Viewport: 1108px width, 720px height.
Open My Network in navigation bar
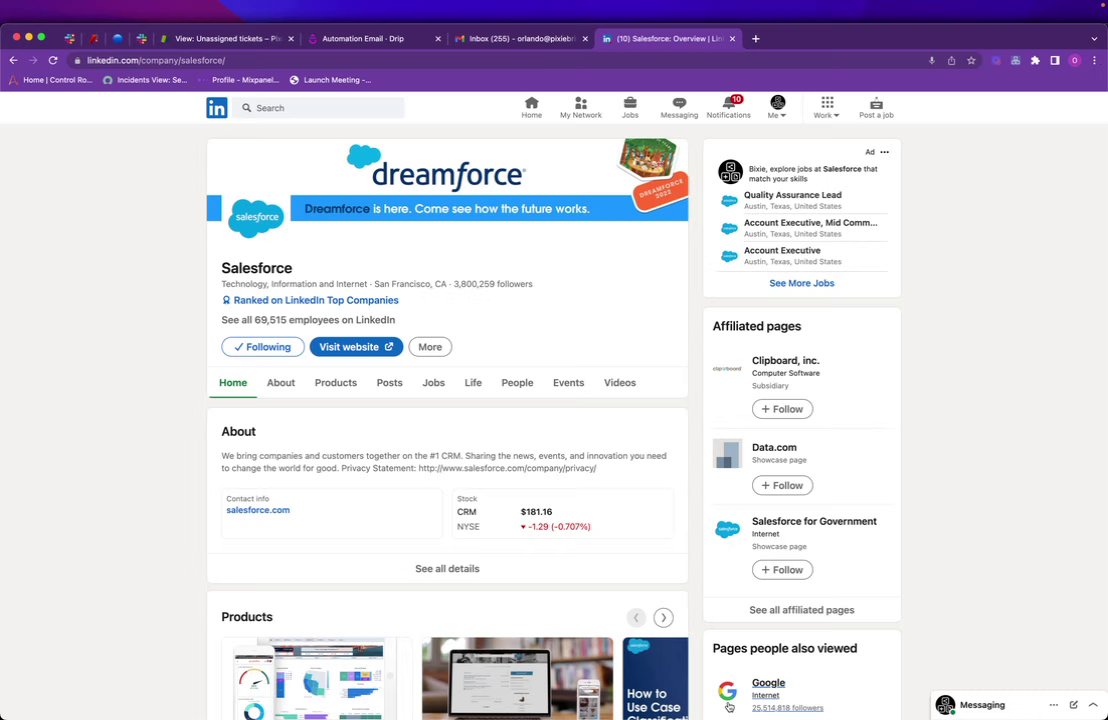(x=581, y=107)
